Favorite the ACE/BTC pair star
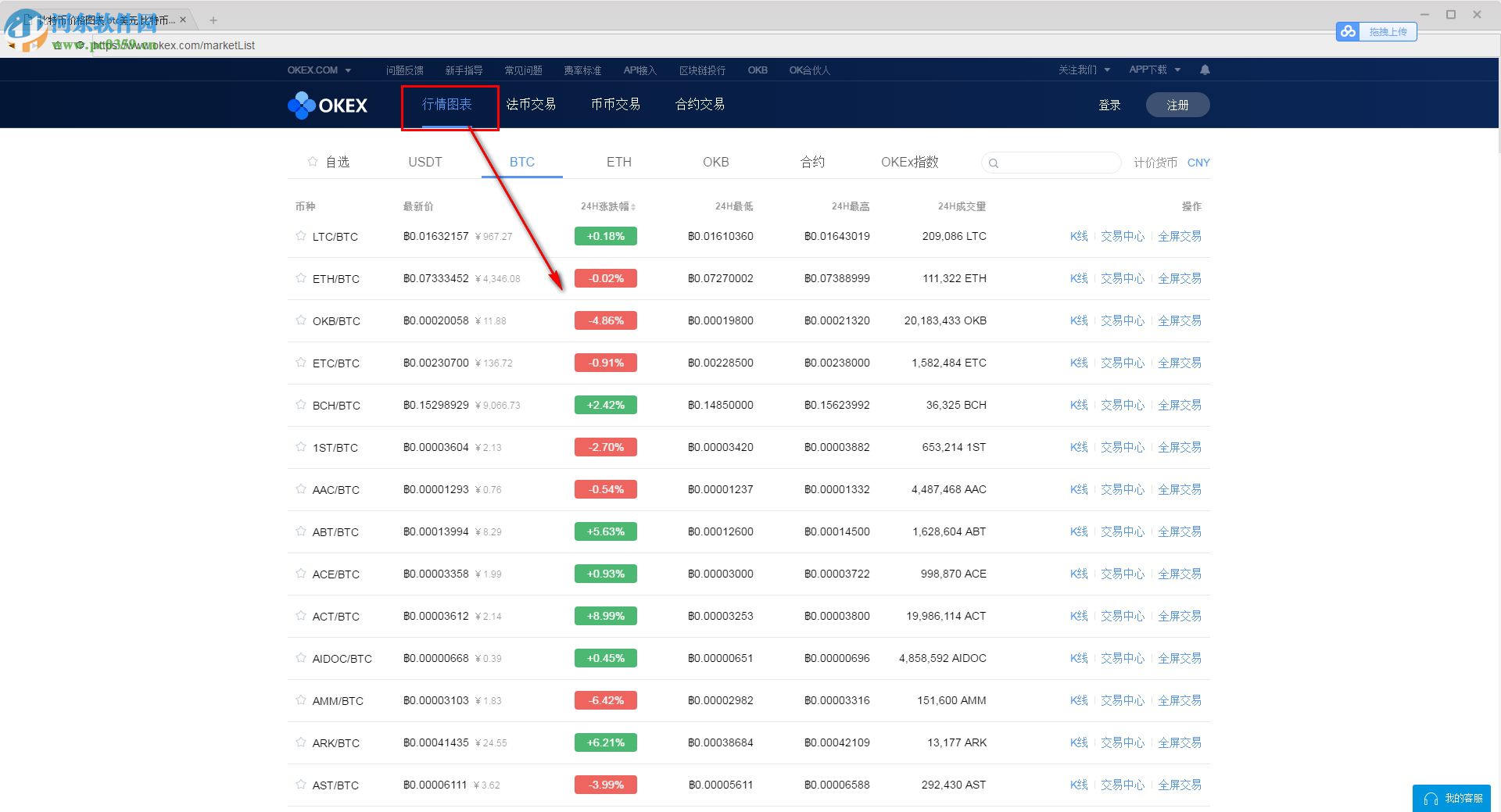The height and width of the screenshot is (812, 1501). click(x=301, y=574)
